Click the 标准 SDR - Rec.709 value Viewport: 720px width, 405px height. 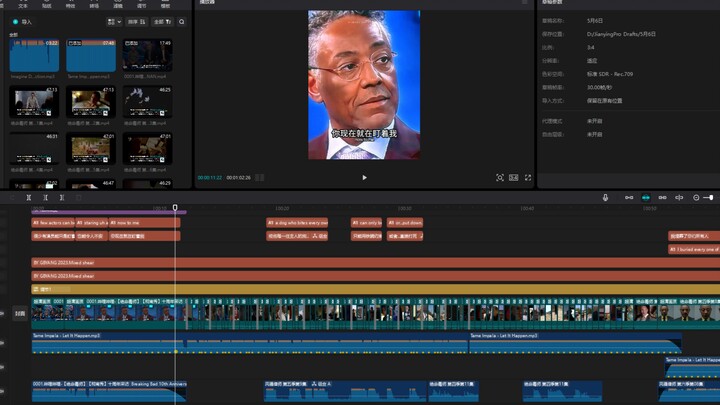tap(610, 74)
